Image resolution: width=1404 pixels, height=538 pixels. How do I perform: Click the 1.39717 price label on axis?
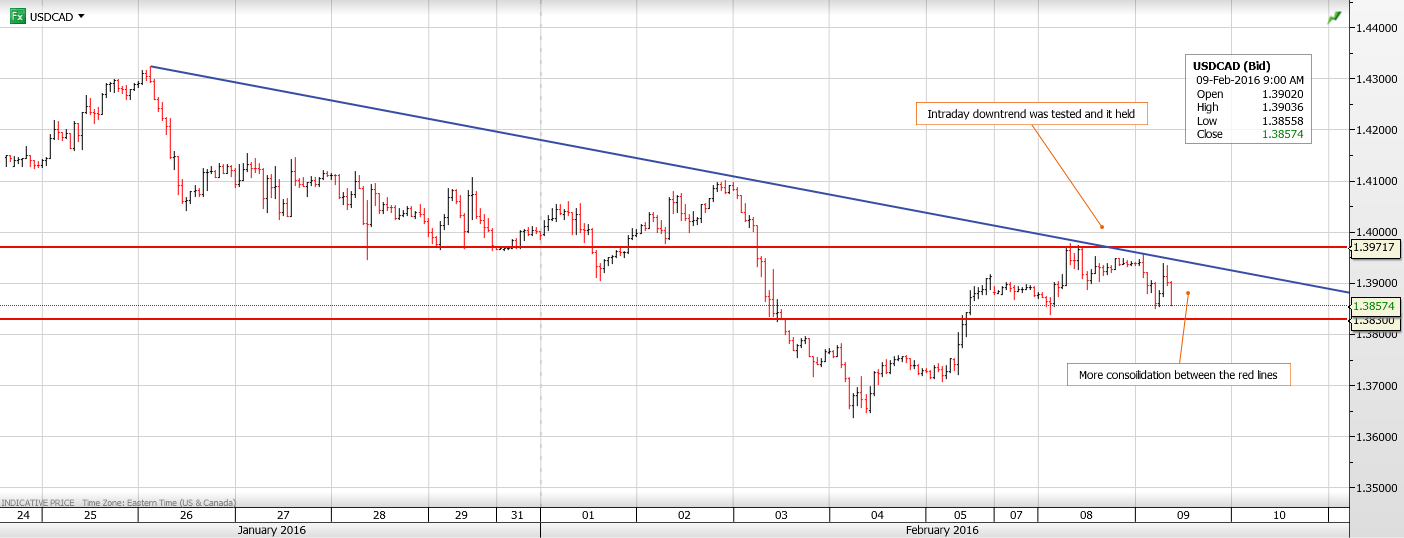(x=1375, y=246)
